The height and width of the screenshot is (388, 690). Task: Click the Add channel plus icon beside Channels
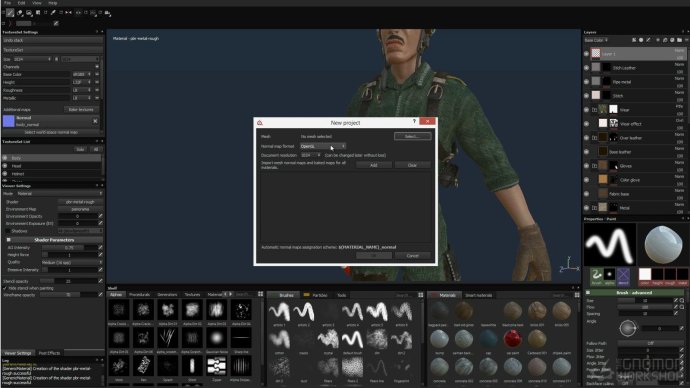point(97,67)
